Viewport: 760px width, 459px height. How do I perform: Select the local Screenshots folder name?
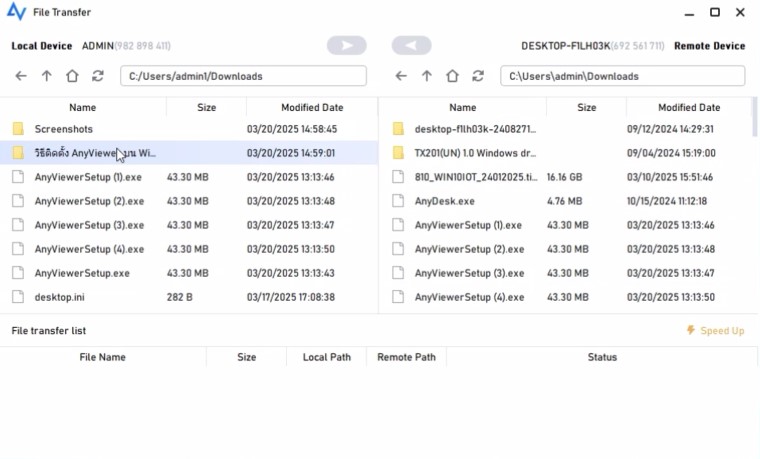[63, 129]
